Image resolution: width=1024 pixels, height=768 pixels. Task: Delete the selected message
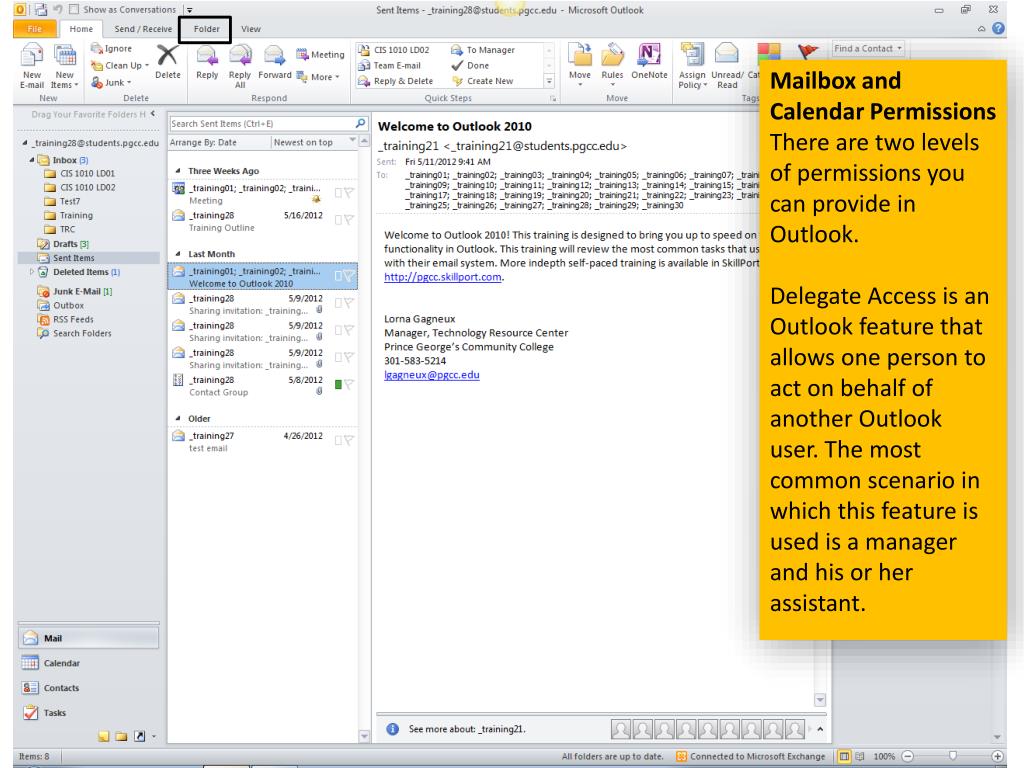point(168,61)
